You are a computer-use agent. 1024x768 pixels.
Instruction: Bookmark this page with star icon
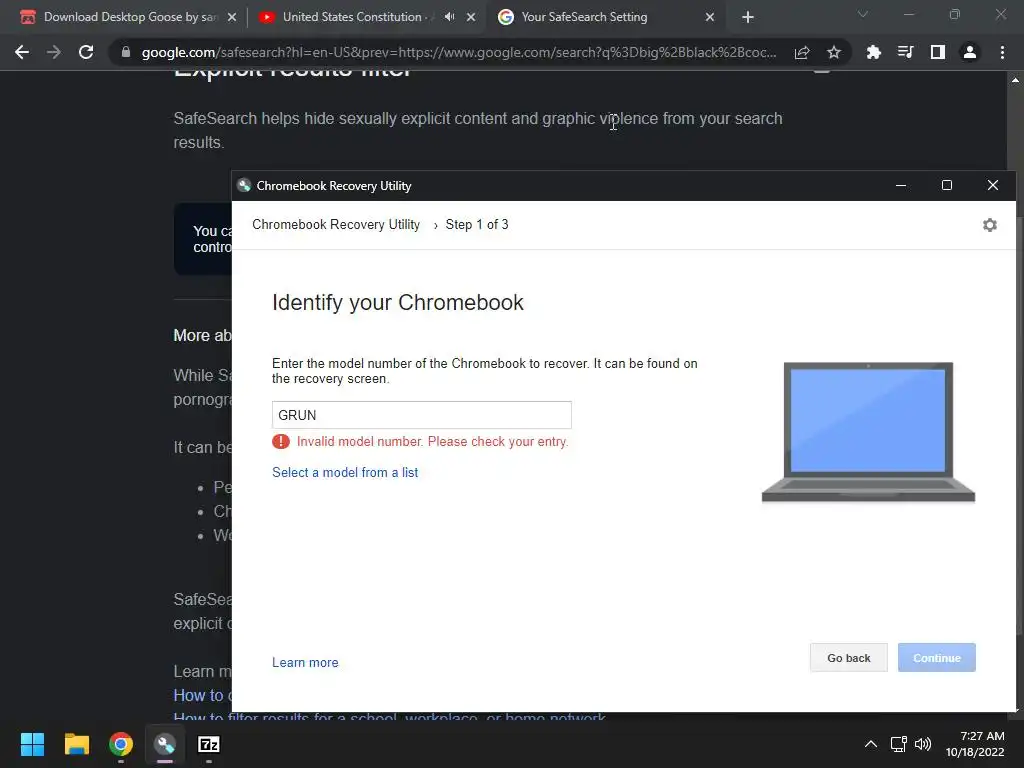point(834,52)
